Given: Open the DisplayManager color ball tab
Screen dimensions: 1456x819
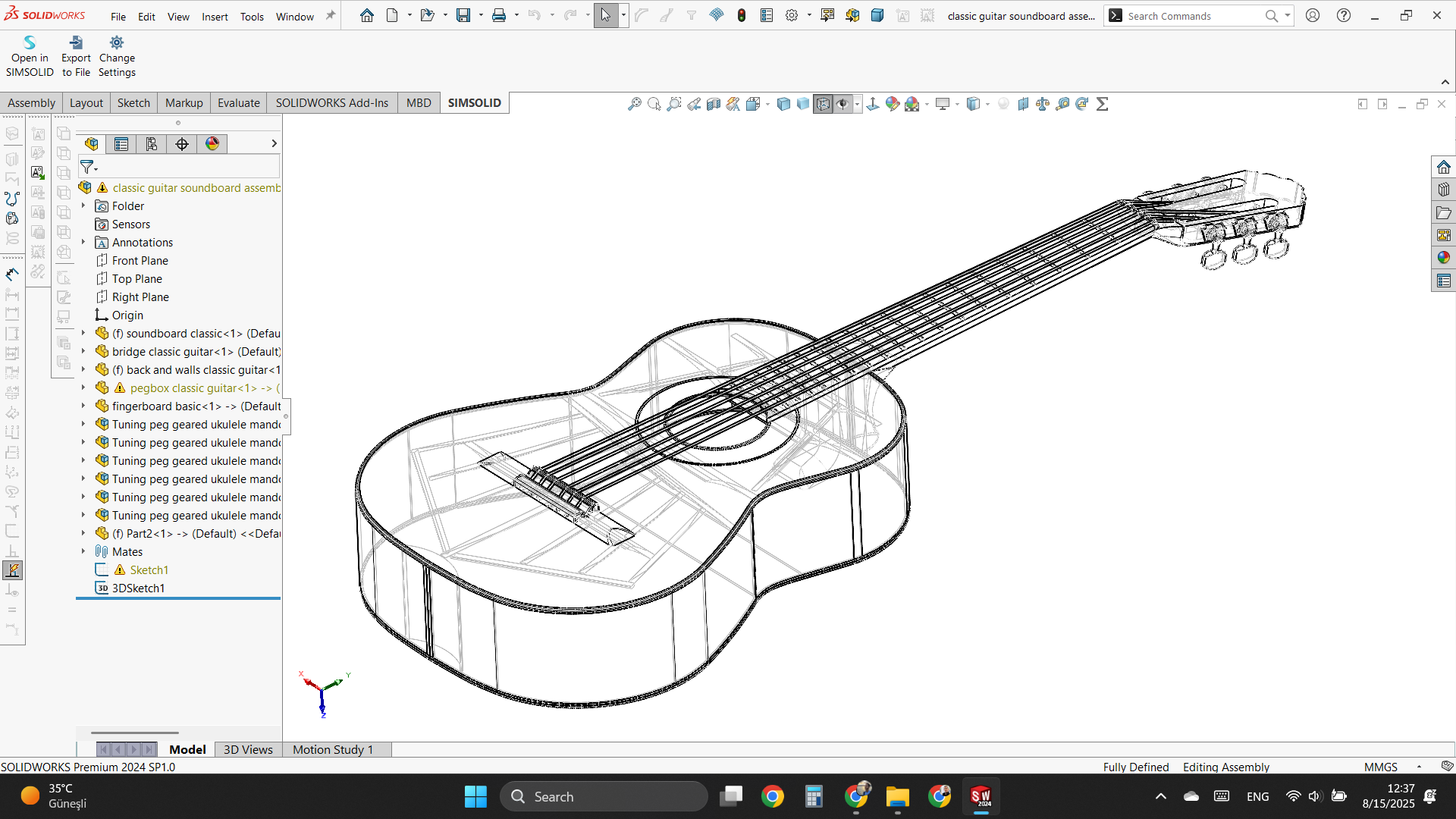Looking at the screenshot, I should [x=212, y=144].
